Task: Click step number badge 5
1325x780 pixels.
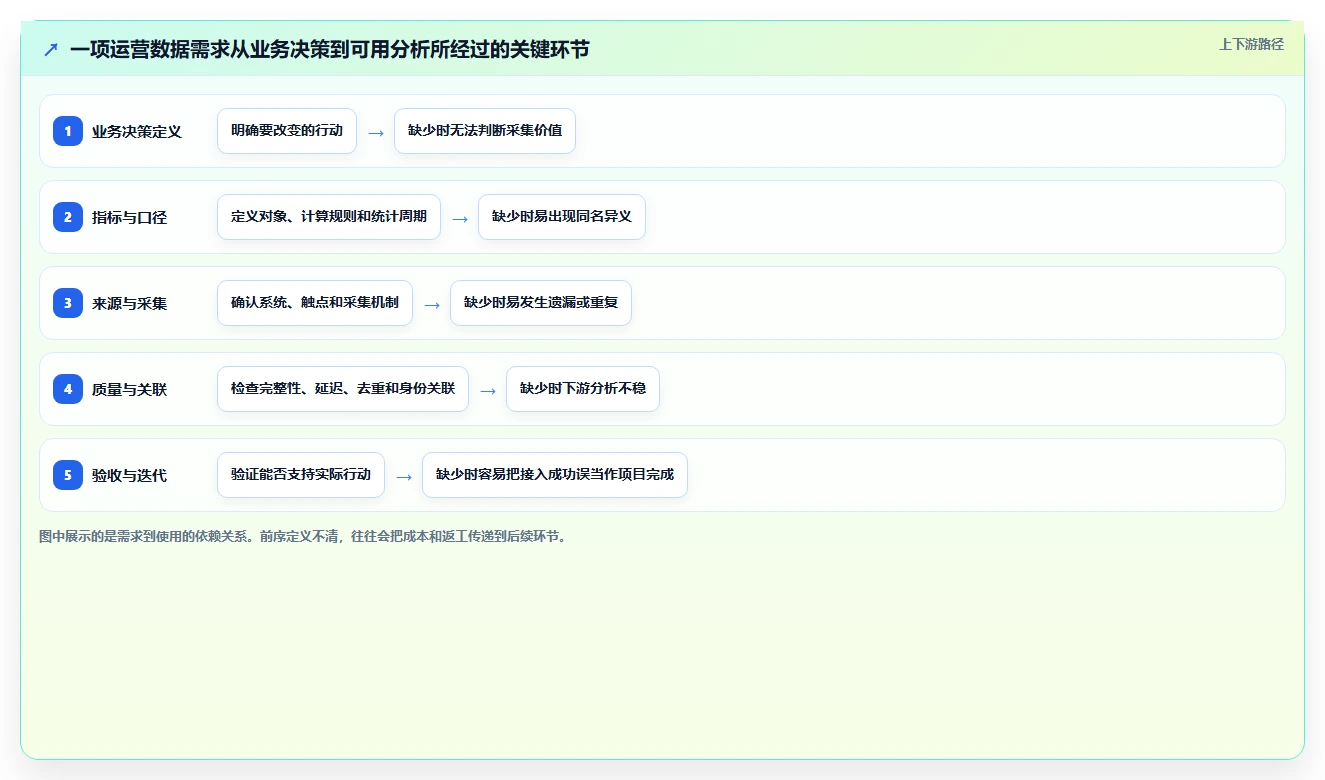Action: coord(68,475)
